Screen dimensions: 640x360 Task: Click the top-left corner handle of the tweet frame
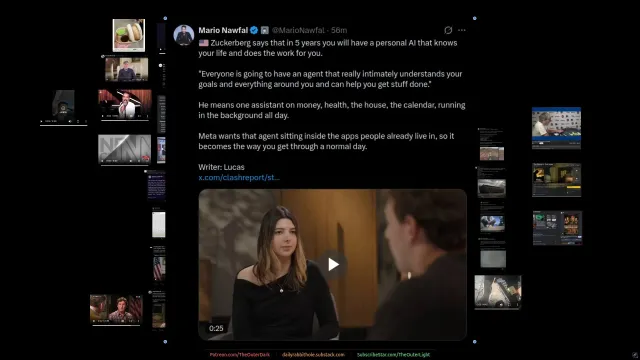165,18
